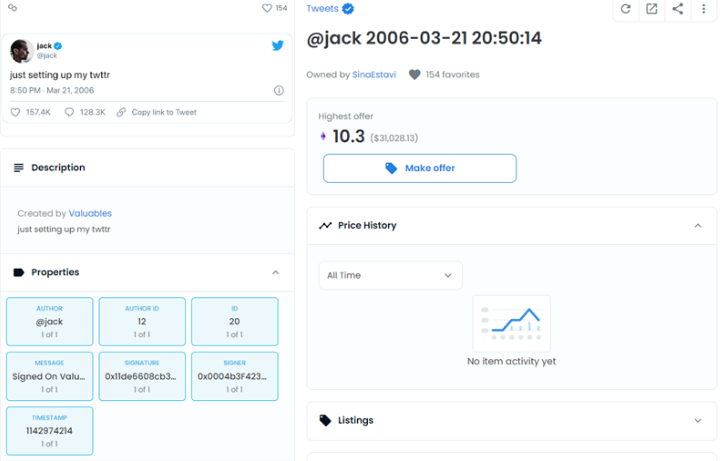
Task: Select the SIGNATURE 0x11de6608cb3... tile
Action: click(142, 376)
